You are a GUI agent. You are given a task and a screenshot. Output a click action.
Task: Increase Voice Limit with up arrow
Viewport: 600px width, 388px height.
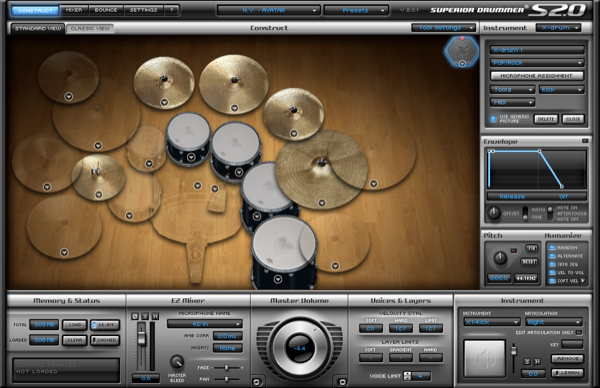(408, 373)
